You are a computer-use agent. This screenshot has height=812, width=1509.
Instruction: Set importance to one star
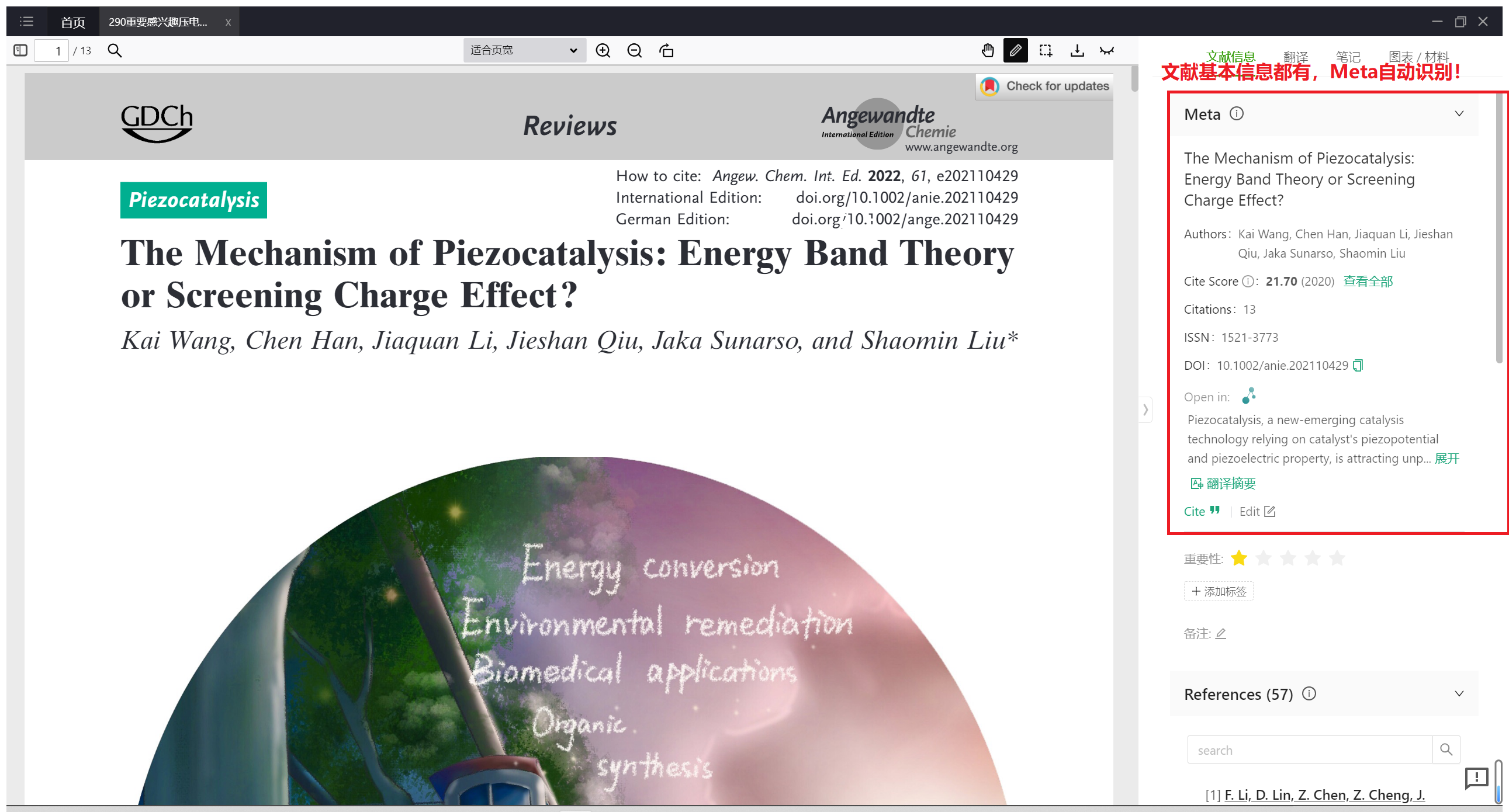tap(1238, 558)
